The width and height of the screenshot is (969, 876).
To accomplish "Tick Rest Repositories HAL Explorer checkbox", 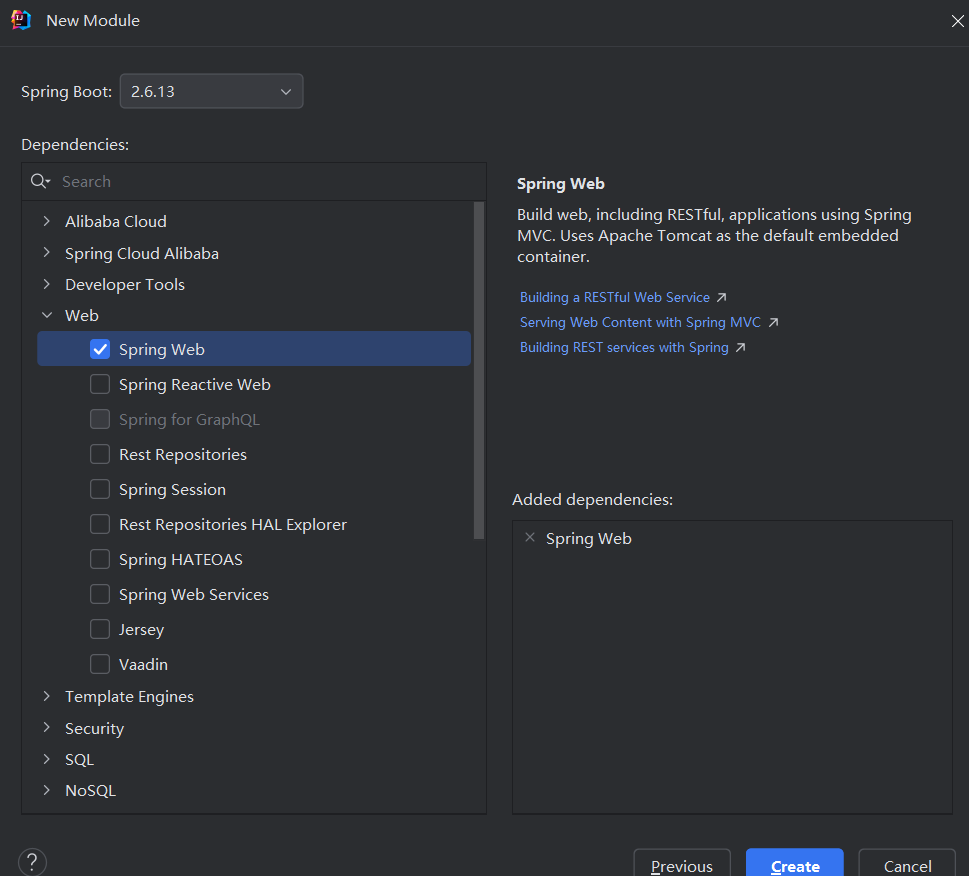I will click(99, 524).
